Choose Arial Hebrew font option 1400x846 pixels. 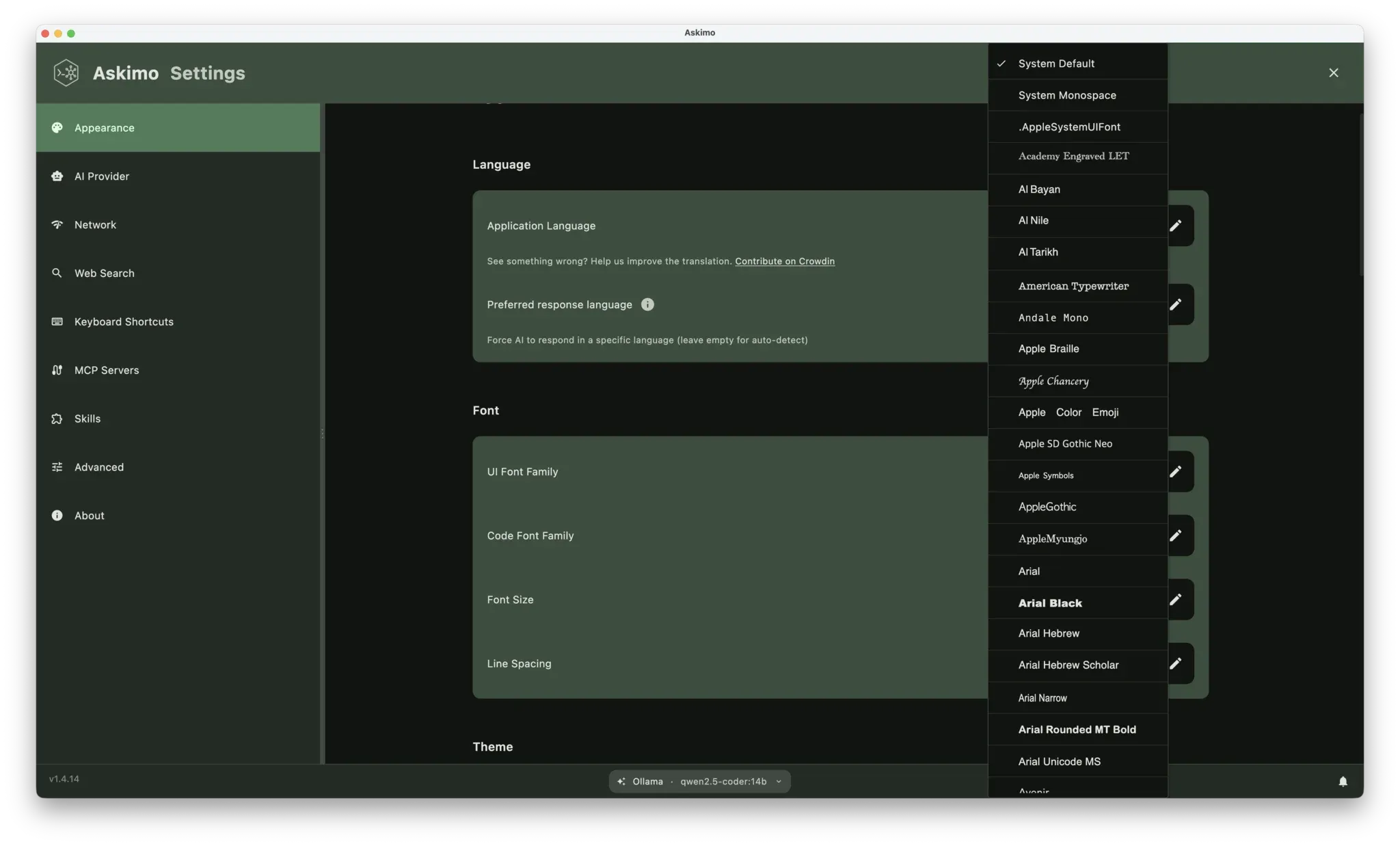[1078, 634]
